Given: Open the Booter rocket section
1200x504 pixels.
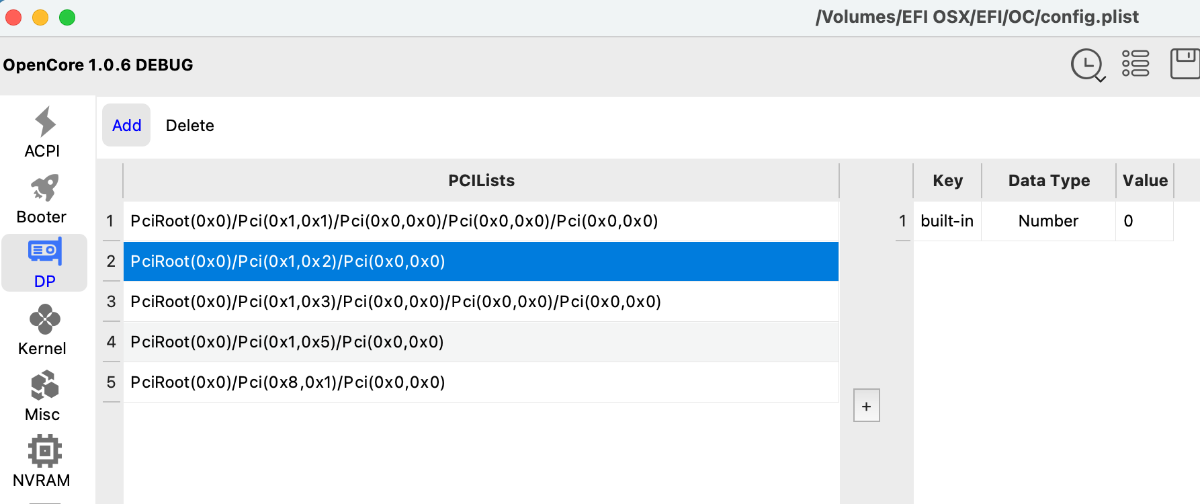Looking at the screenshot, I should click(x=43, y=198).
